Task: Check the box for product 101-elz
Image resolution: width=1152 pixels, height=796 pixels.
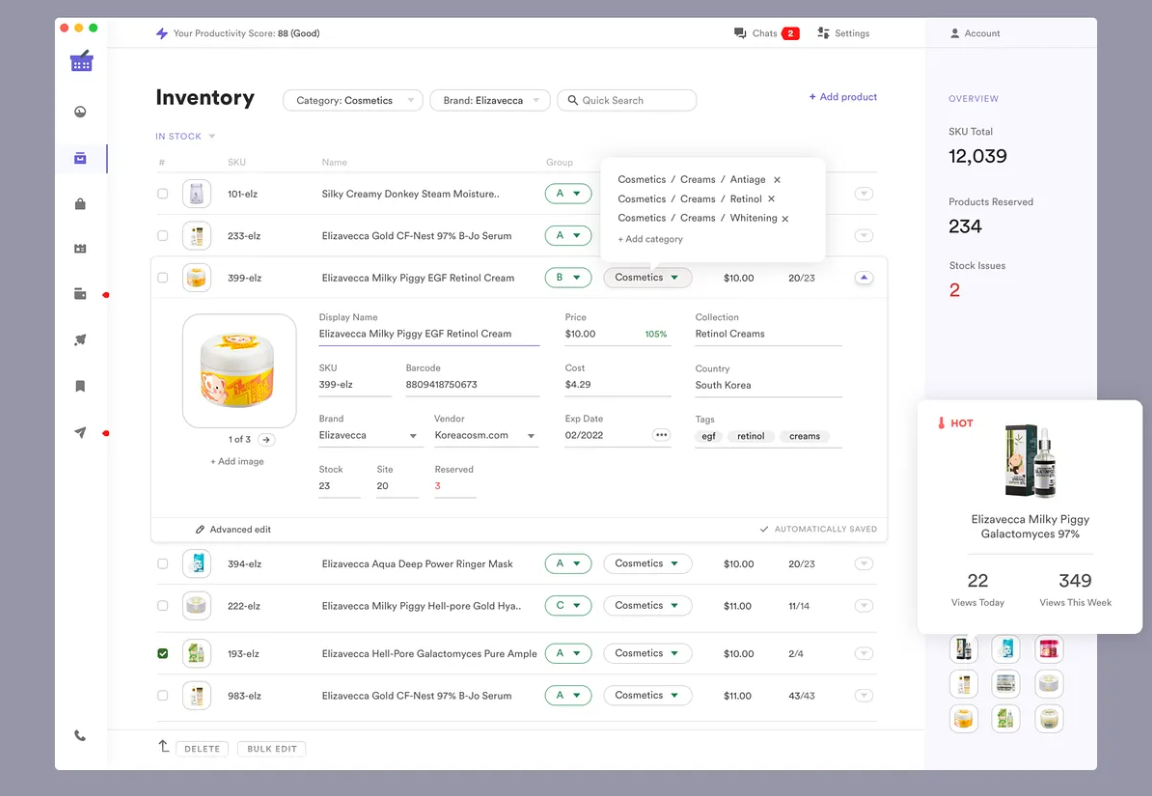Action: pos(163,194)
